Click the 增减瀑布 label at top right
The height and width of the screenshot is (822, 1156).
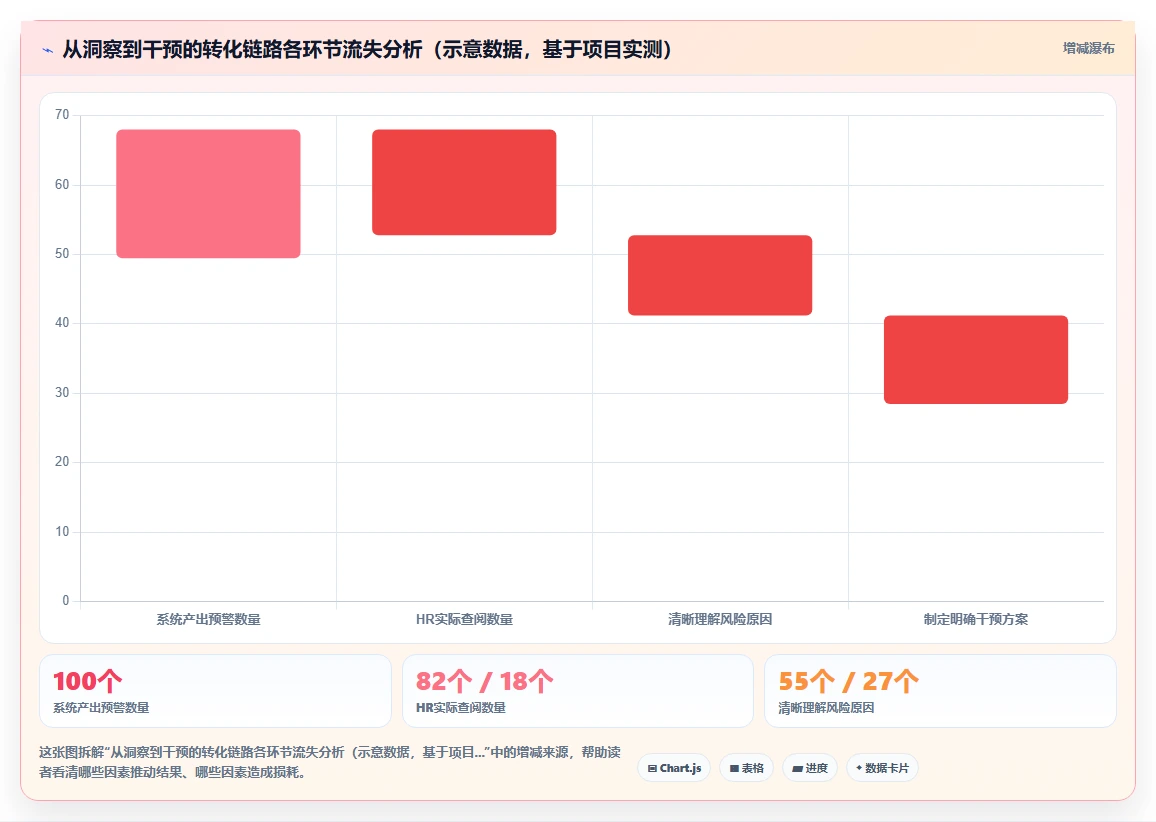[x=1088, y=49]
